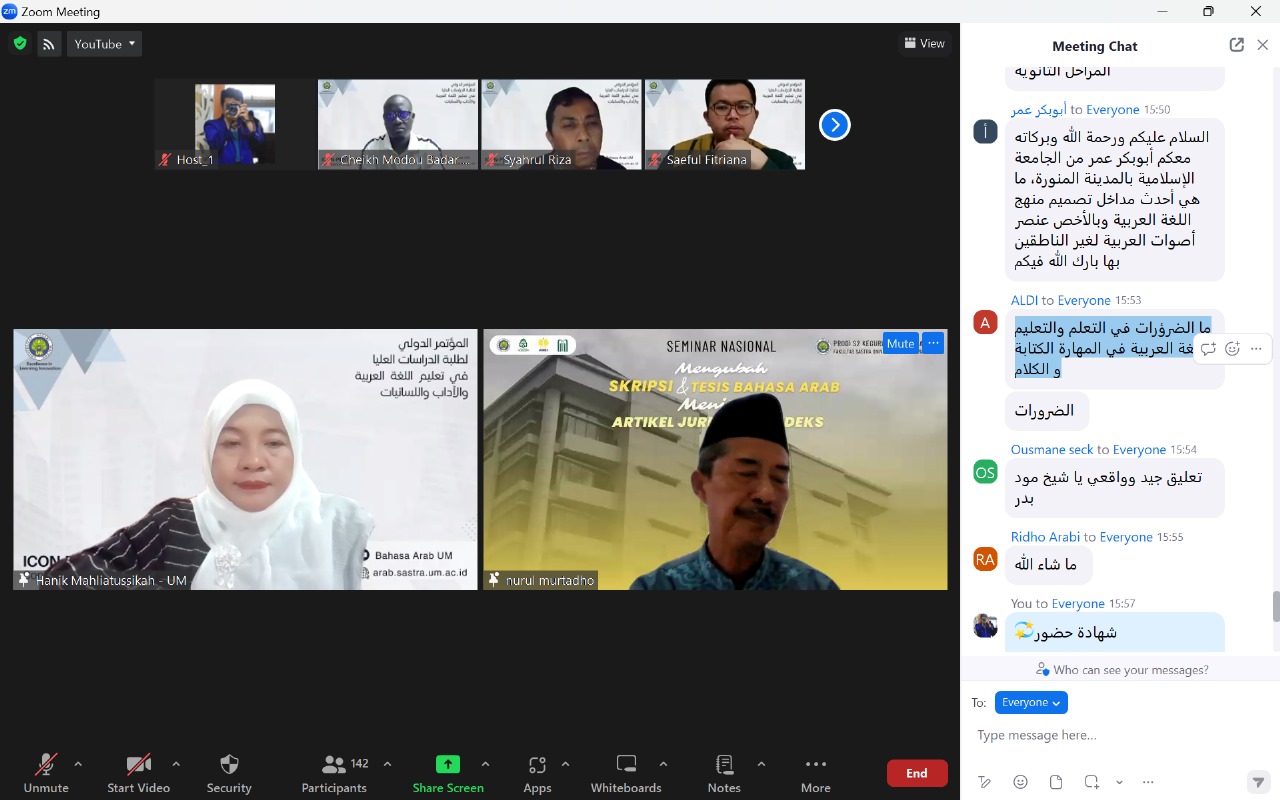The width and height of the screenshot is (1280, 800).
Task: Click the green encryption shield icon
Action: 20,44
